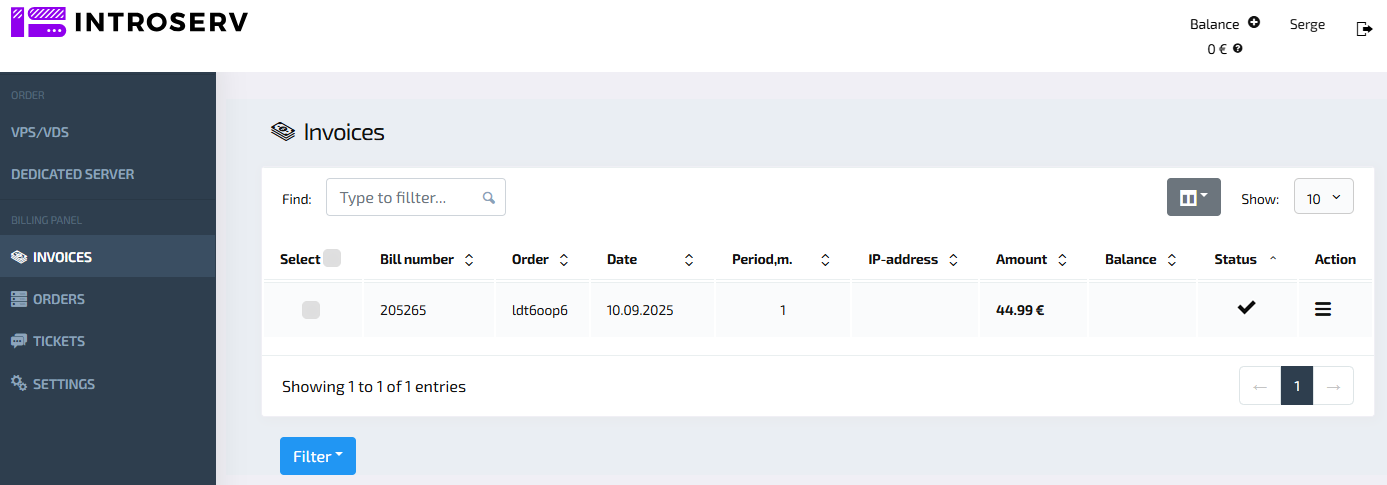
Task: Click the paid status checkmark
Action: tap(1246, 308)
